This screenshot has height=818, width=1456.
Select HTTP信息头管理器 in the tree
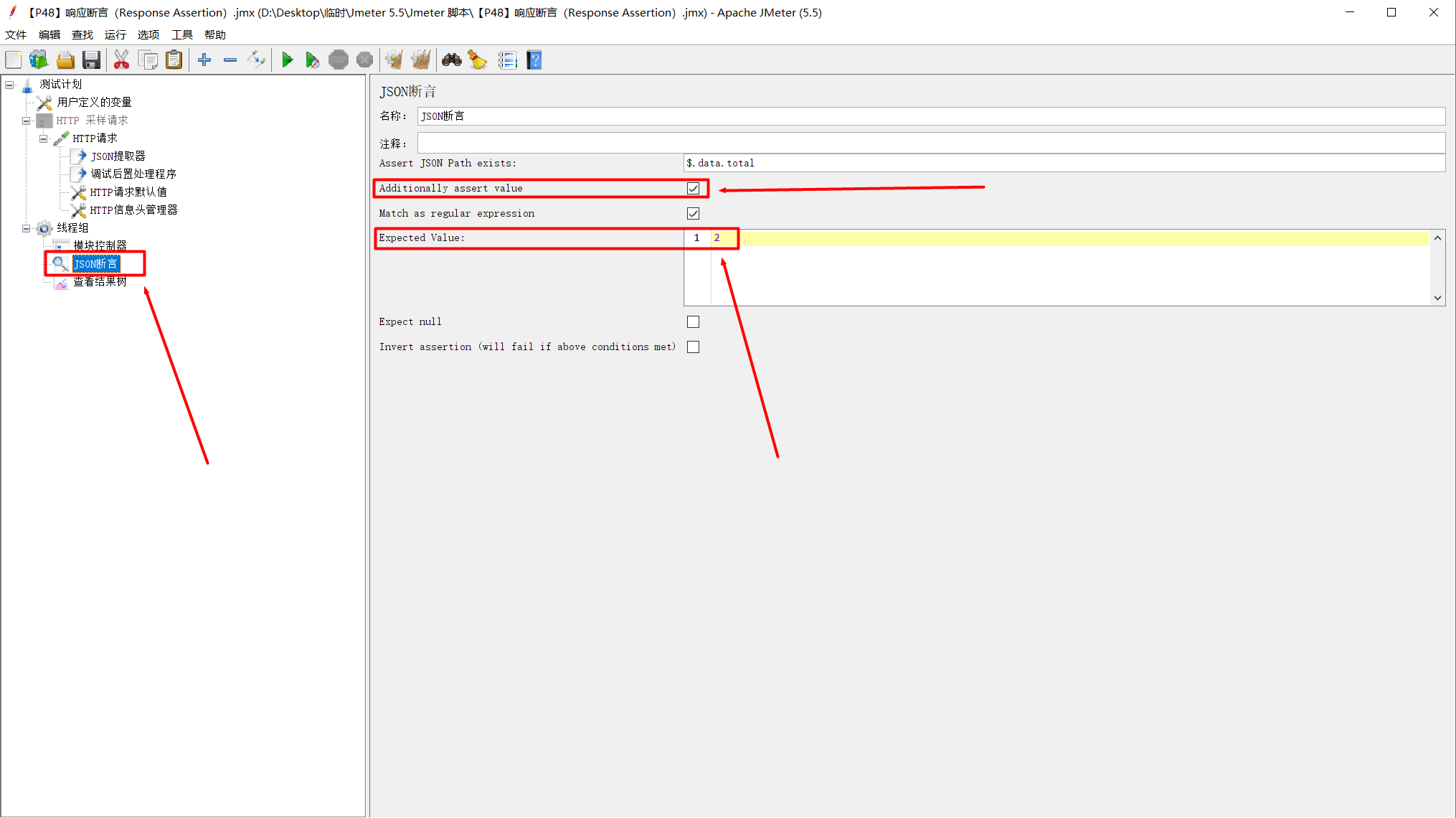[133, 210]
